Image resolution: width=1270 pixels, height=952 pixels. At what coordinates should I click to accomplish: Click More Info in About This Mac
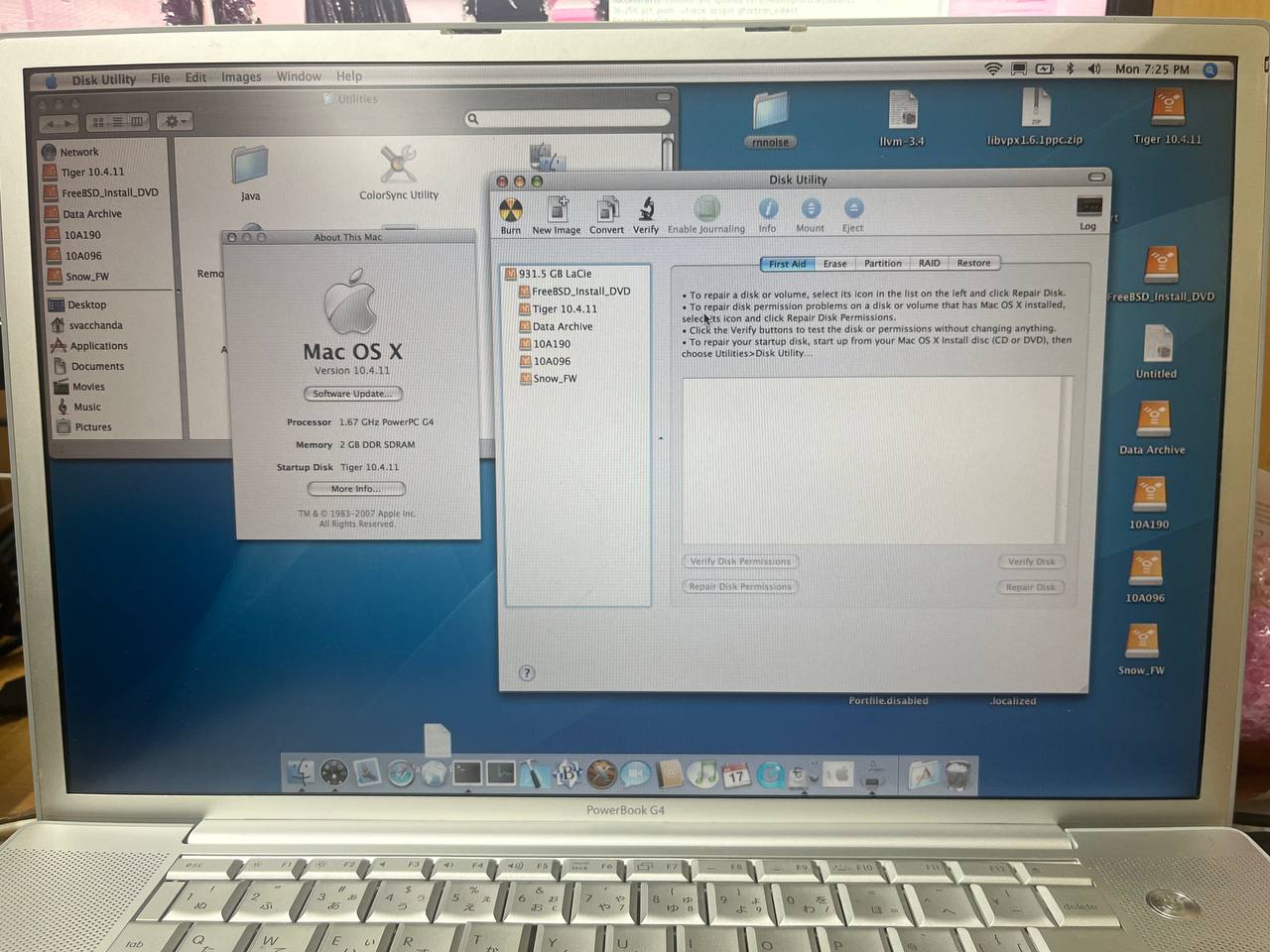[x=356, y=489]
